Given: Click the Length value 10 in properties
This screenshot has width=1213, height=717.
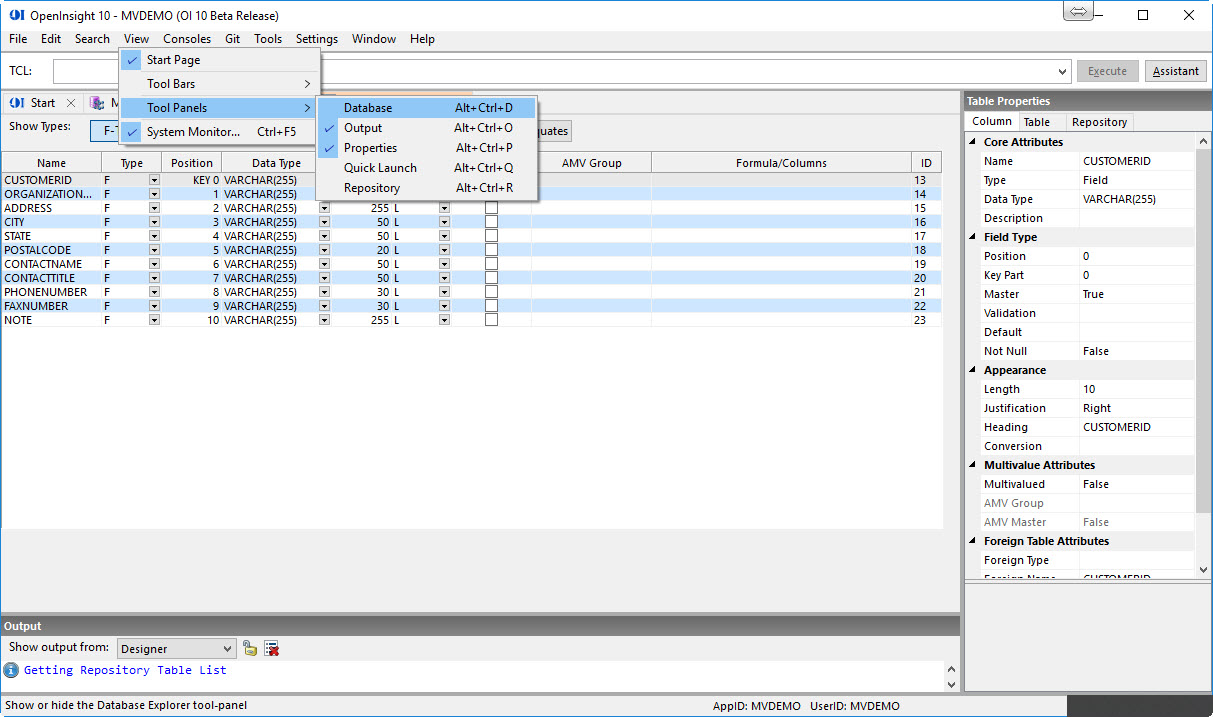Looking at the screenshot, I should coord(1137,389).
